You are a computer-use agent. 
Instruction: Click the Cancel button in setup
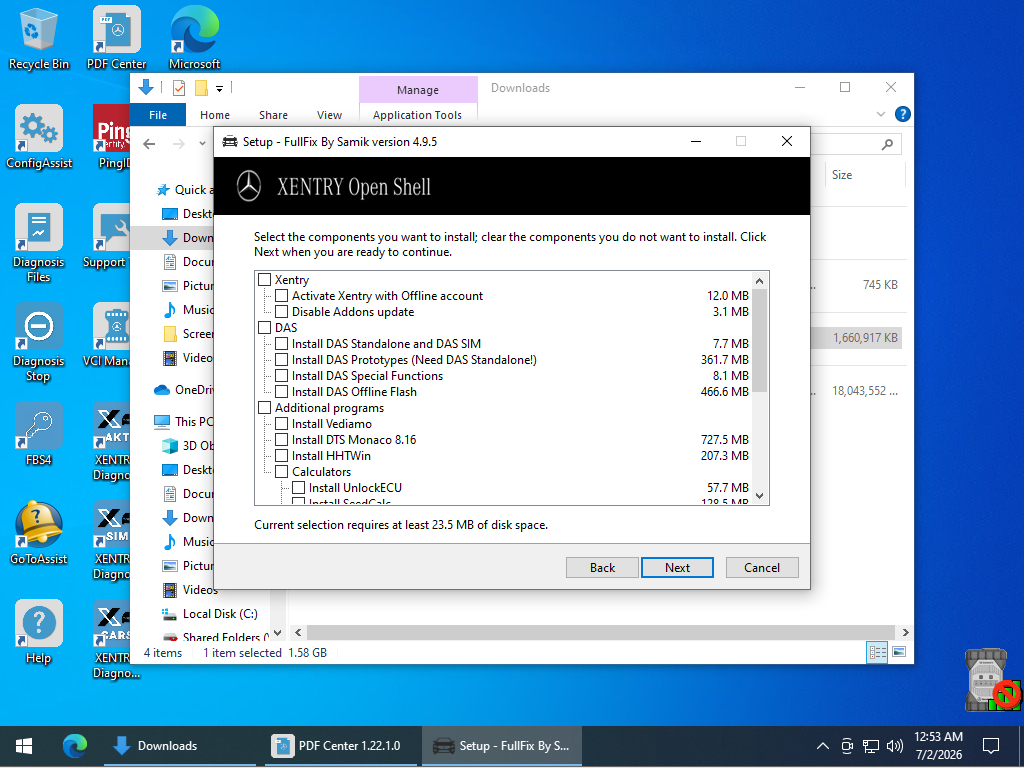click(761, 568)
